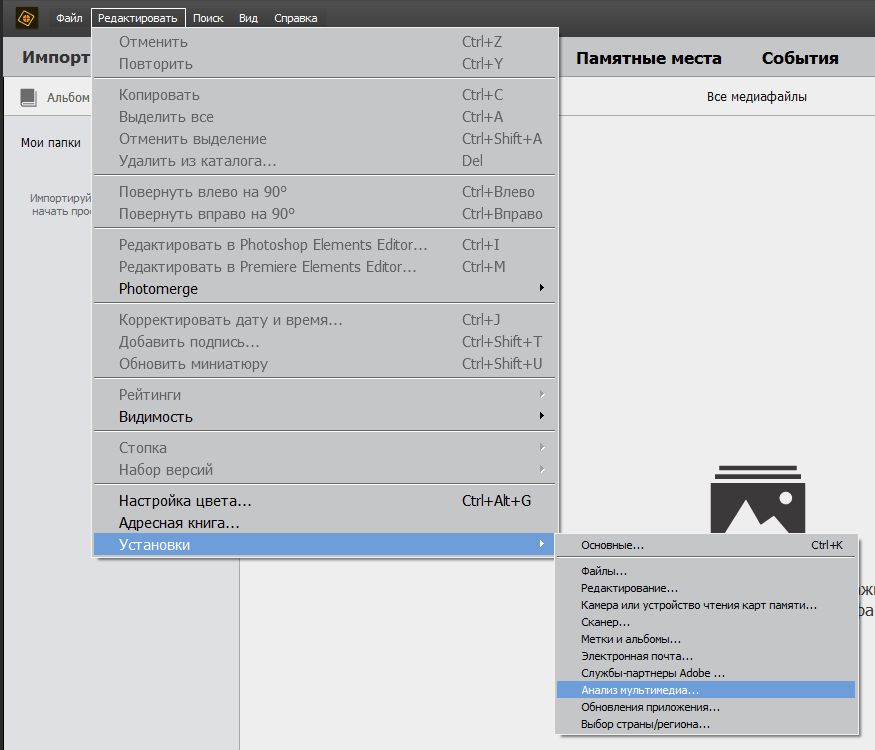Click the Elements Organizer app logo icon

click(26, 18)
